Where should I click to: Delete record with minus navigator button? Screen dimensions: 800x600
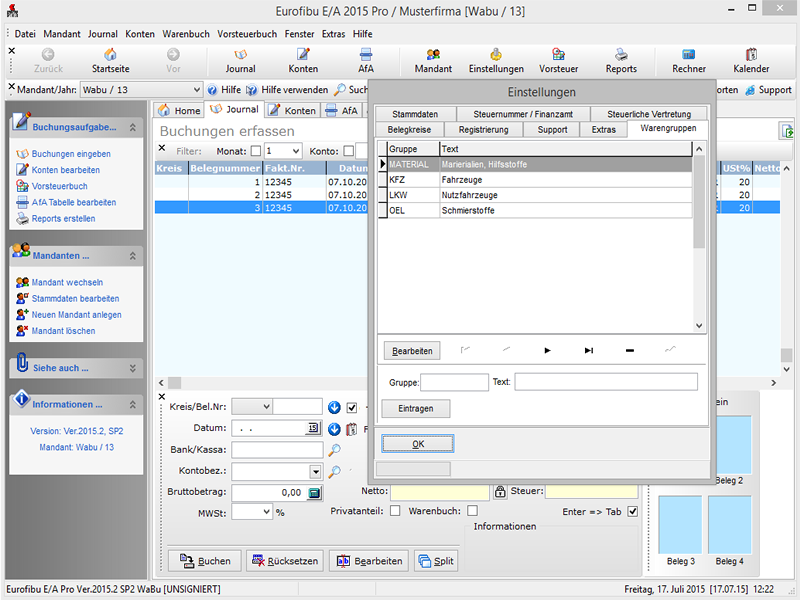coord(630,351)
